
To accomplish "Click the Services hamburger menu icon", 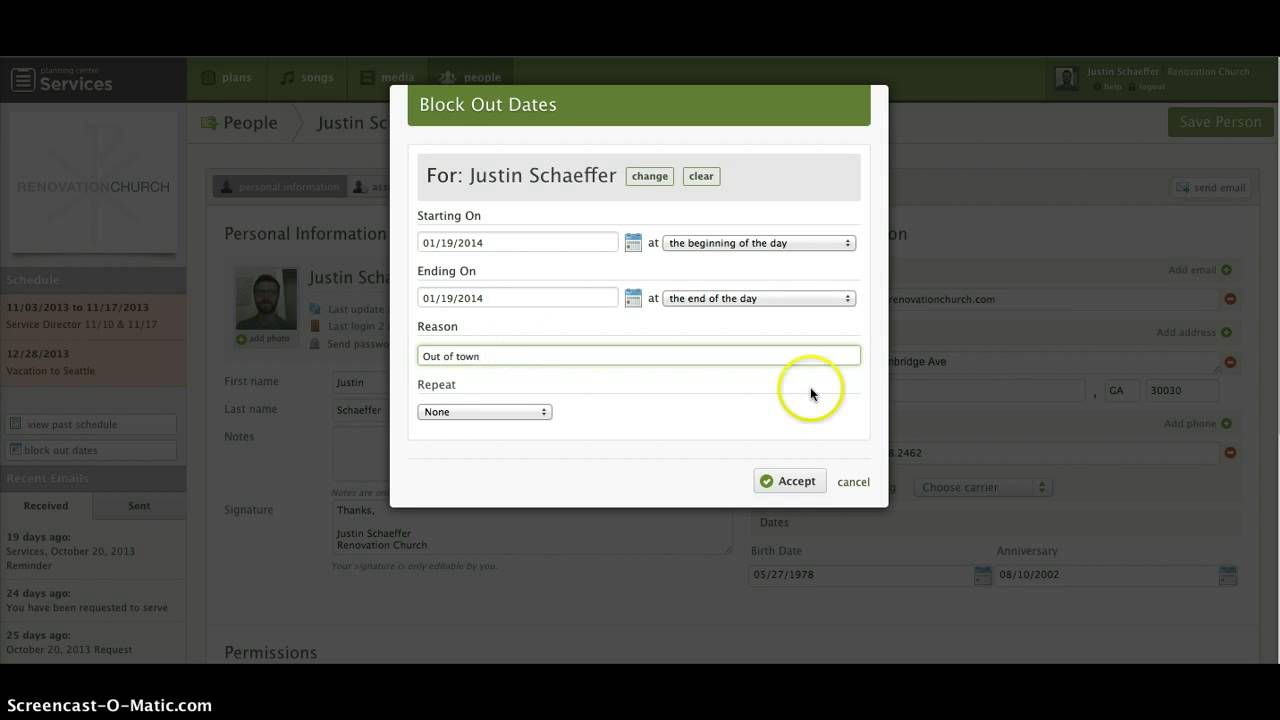I will [x=23, y=79].
